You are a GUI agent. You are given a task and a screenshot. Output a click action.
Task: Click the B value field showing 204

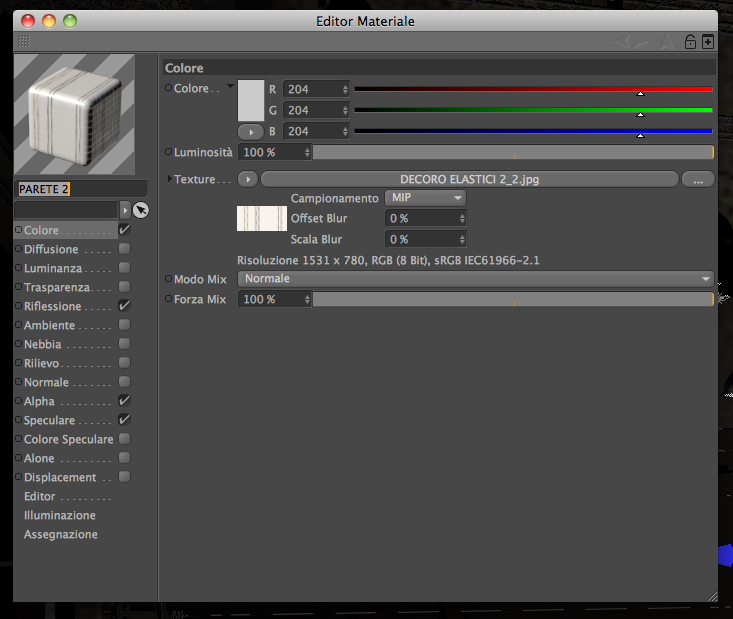click(316, 131)
